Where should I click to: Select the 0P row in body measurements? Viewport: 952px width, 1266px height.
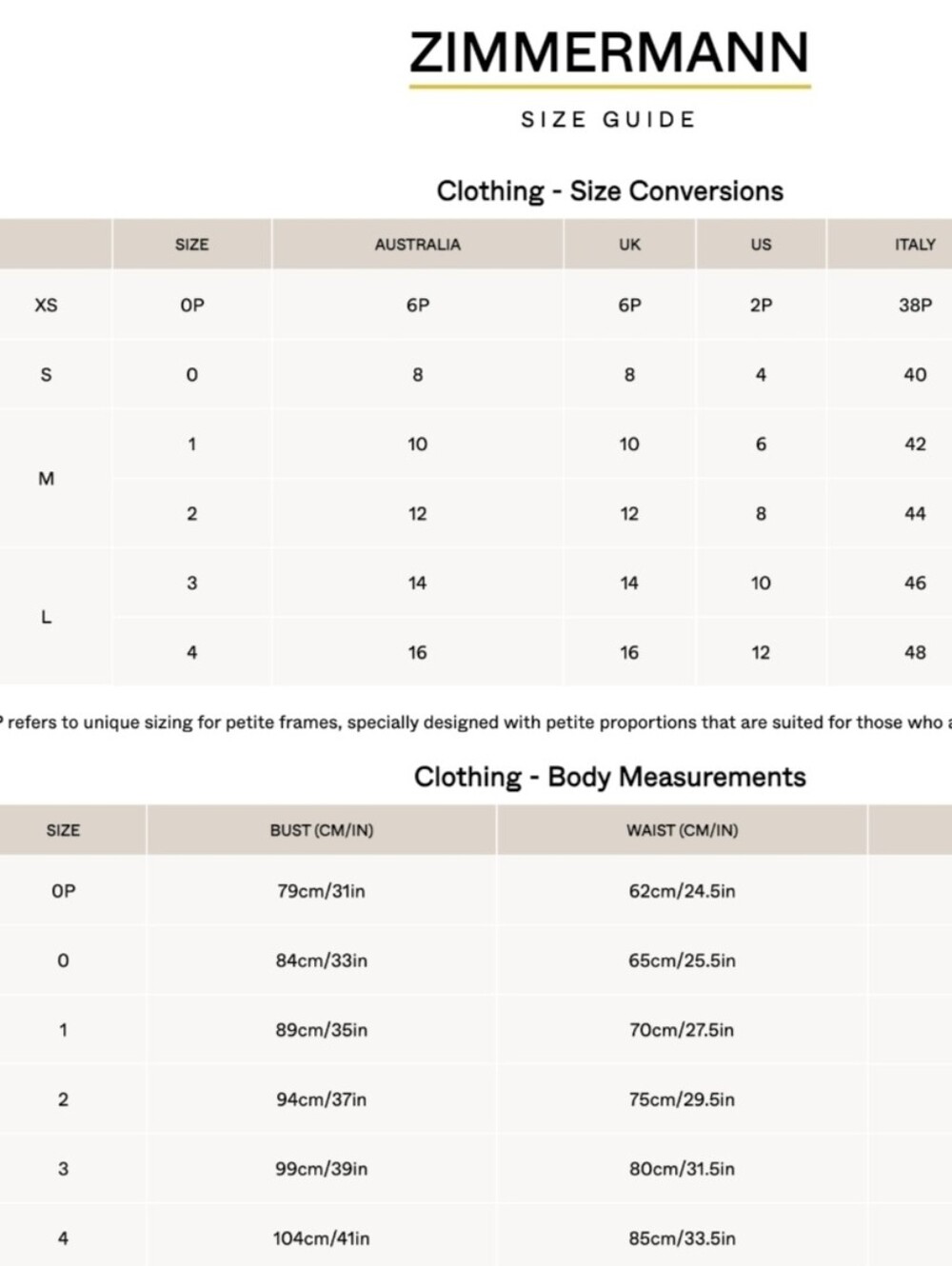476,892
